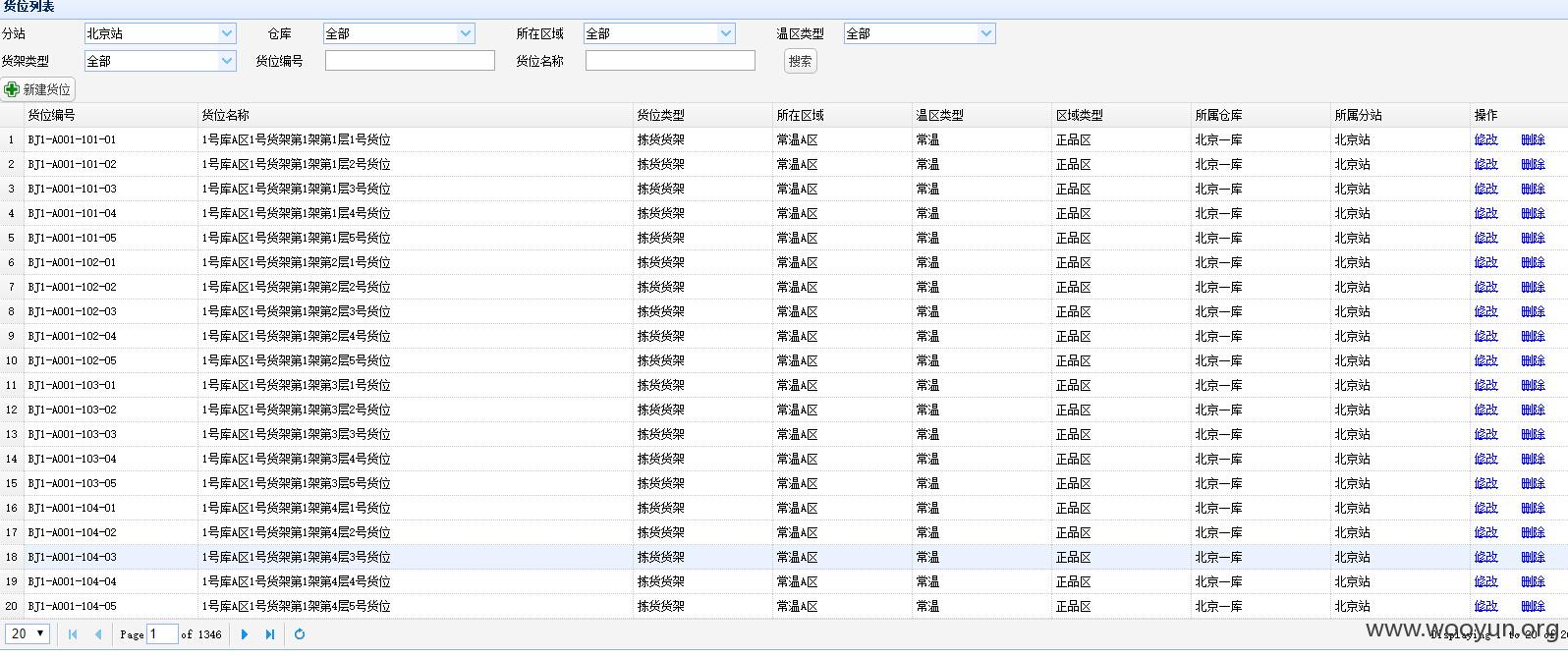Image resolution: width=1568 pixels, height=657 pixels.
Task: Click 删除 for BJ1-A001-101-01
Action: [x=1534, y=139]
